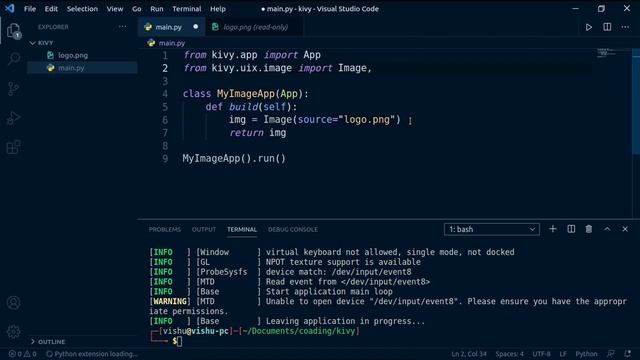
Task: Click "Leaving application in progress..." terminal line
Action: (x=345, y=321)
